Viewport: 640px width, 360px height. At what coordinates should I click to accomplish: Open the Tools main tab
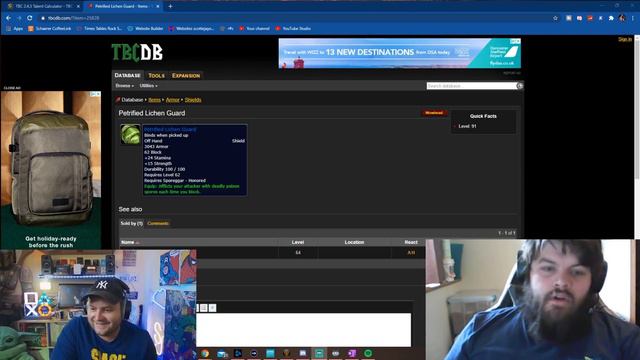tap(156, 76)
